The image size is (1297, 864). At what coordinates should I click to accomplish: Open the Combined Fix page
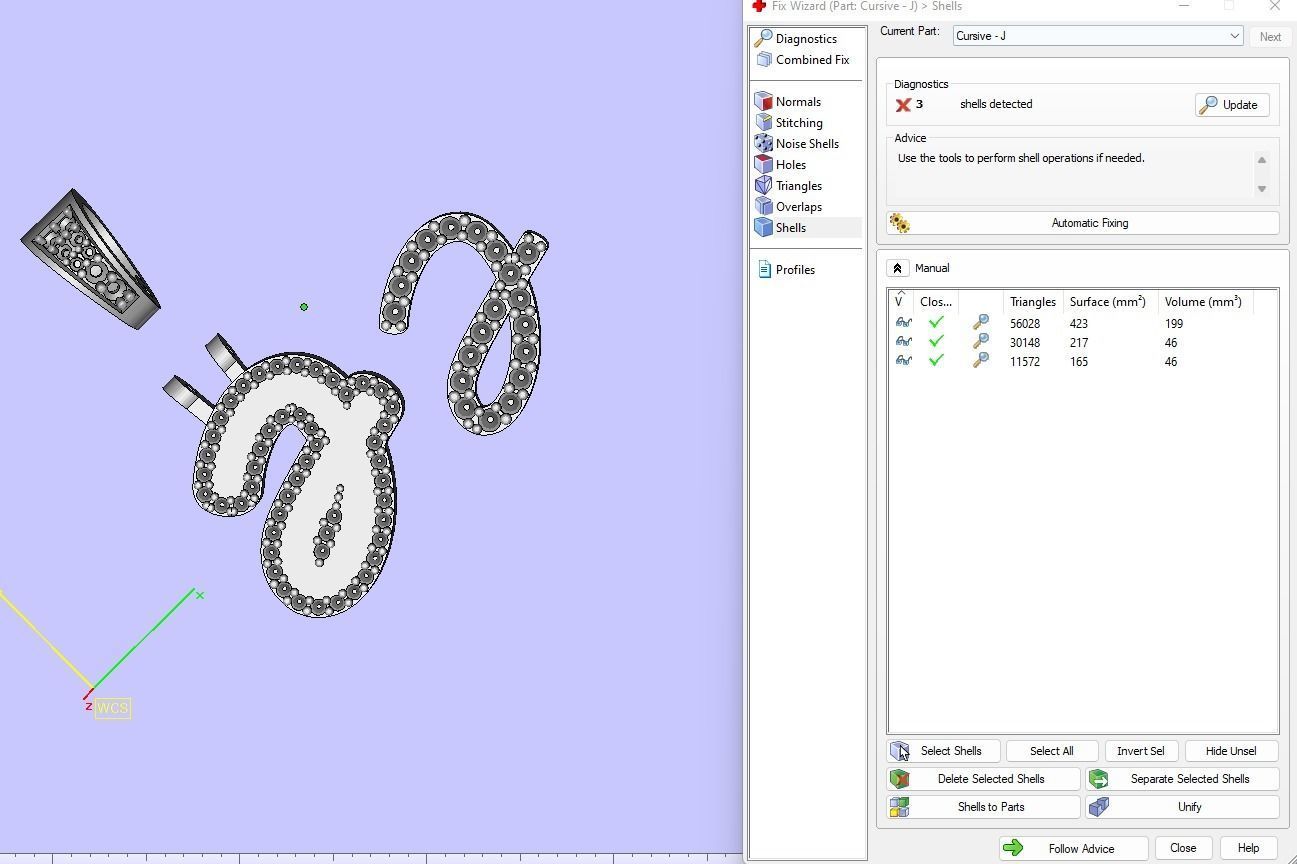click(812, 60)
